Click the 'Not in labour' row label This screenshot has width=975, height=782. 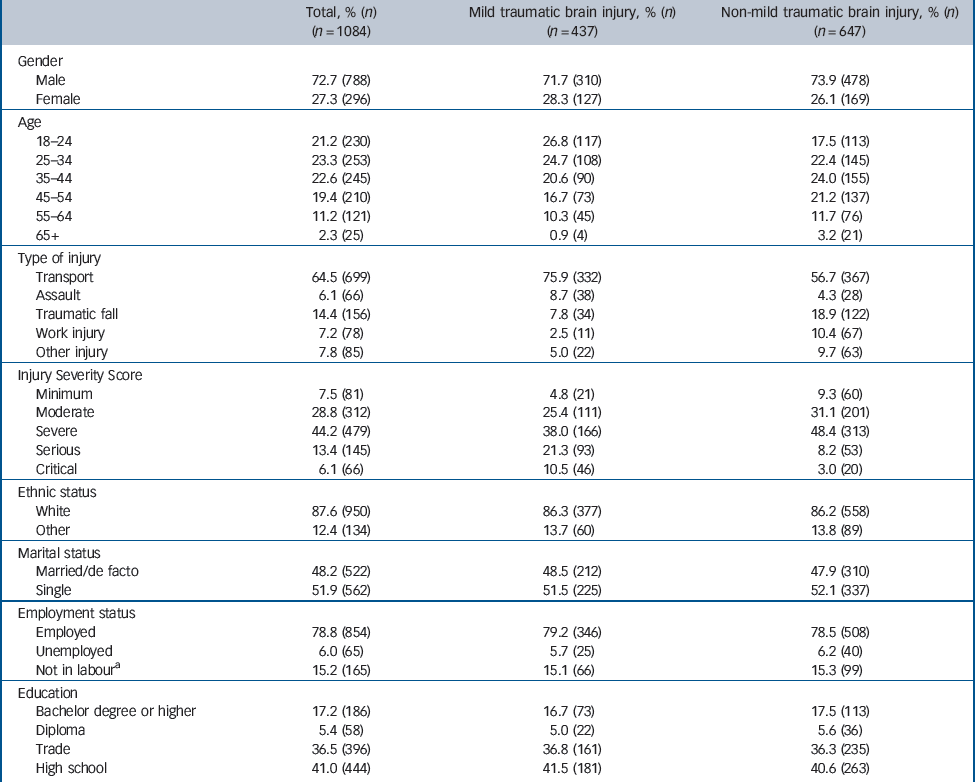[73, 671]
